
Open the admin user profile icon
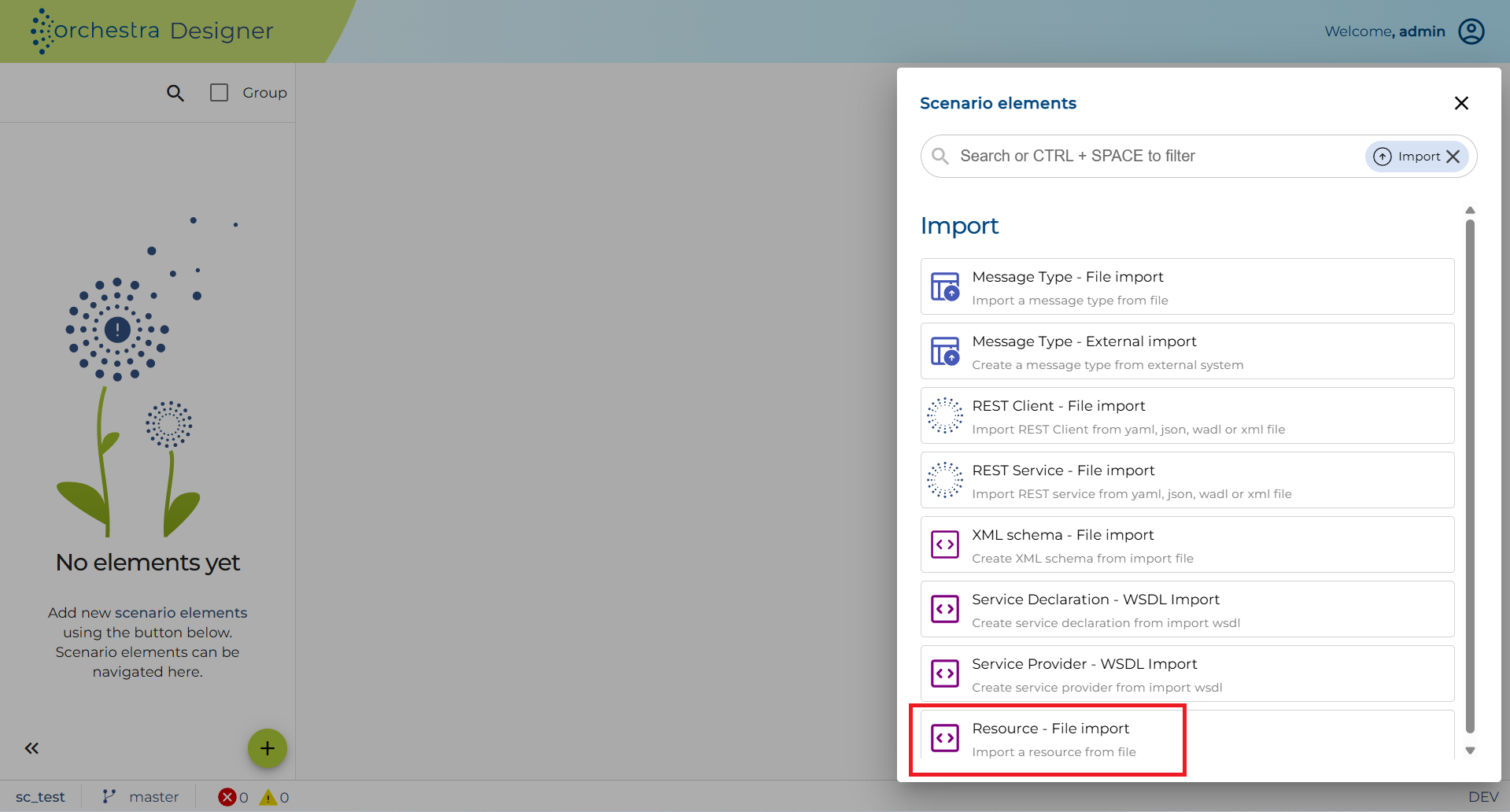[1471, 31]
